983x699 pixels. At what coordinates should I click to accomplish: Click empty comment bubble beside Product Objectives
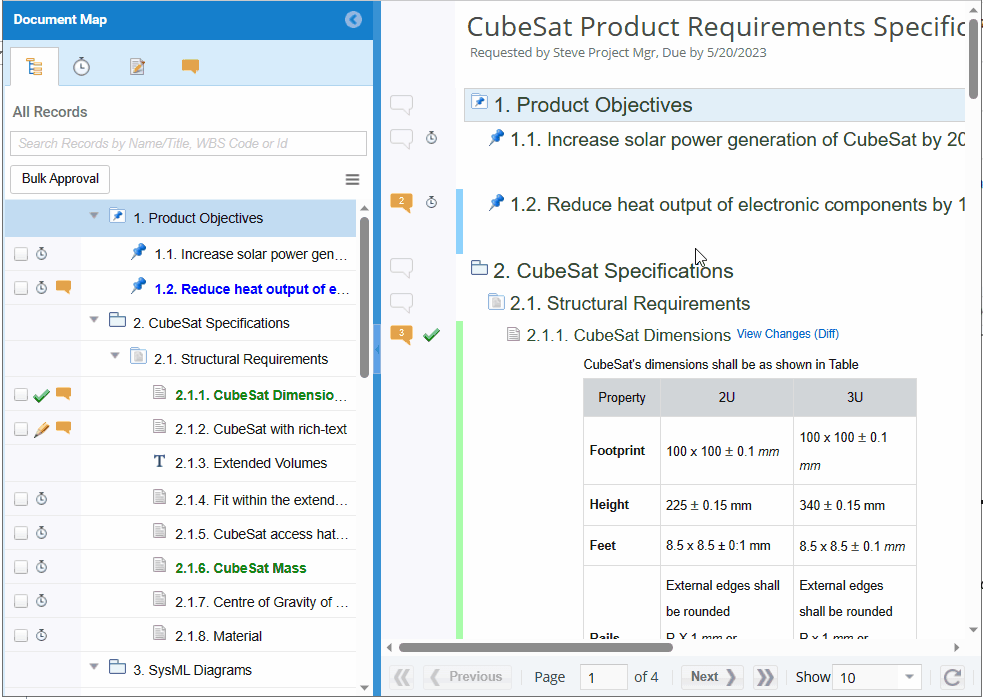coord(401,105)
